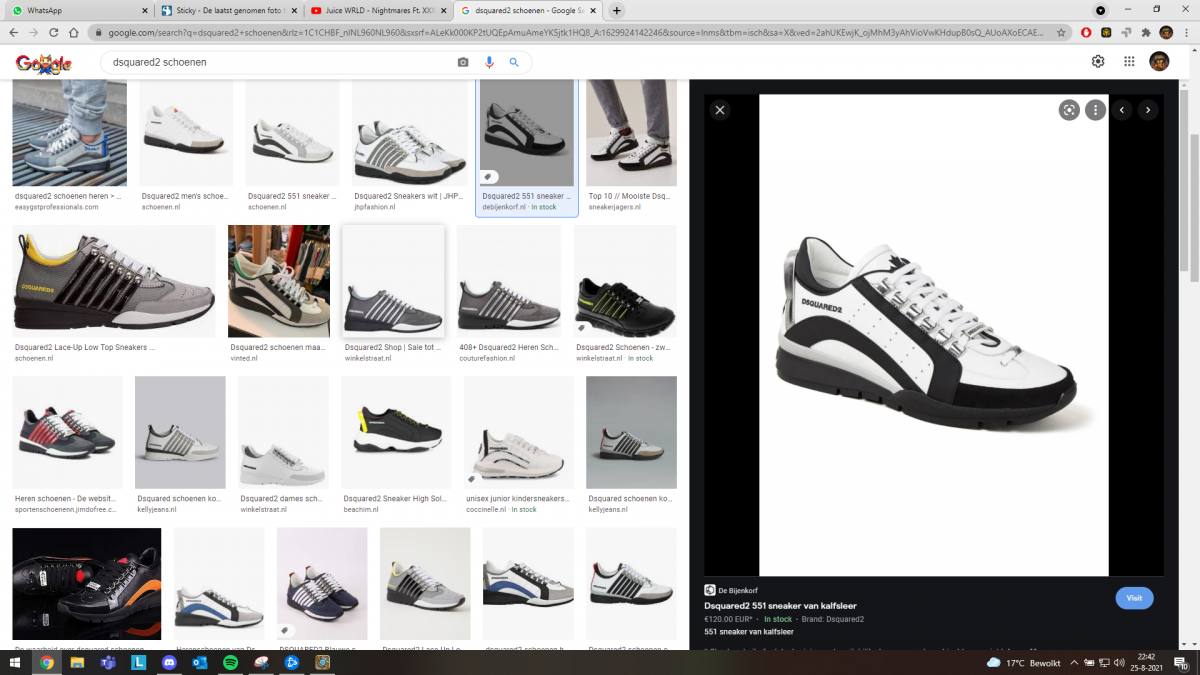The width and height of the screenshot is (1200, 675).
Task: Click the blue Visit button
Action: (1134, 598)
